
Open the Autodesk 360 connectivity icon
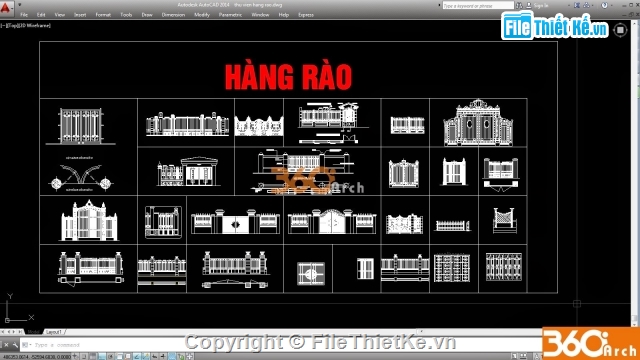586,5
